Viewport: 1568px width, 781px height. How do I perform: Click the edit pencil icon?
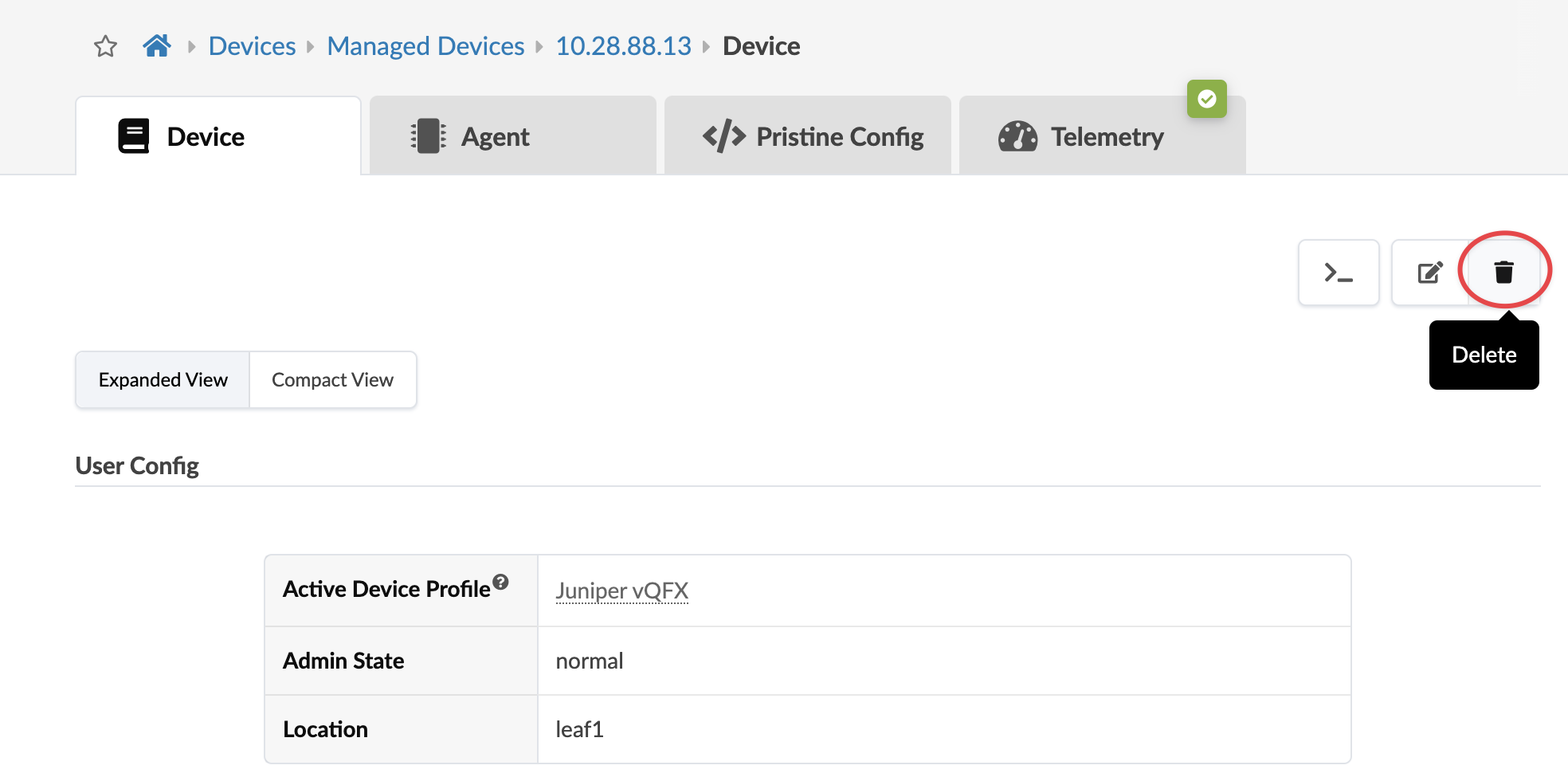point(1430,273)
